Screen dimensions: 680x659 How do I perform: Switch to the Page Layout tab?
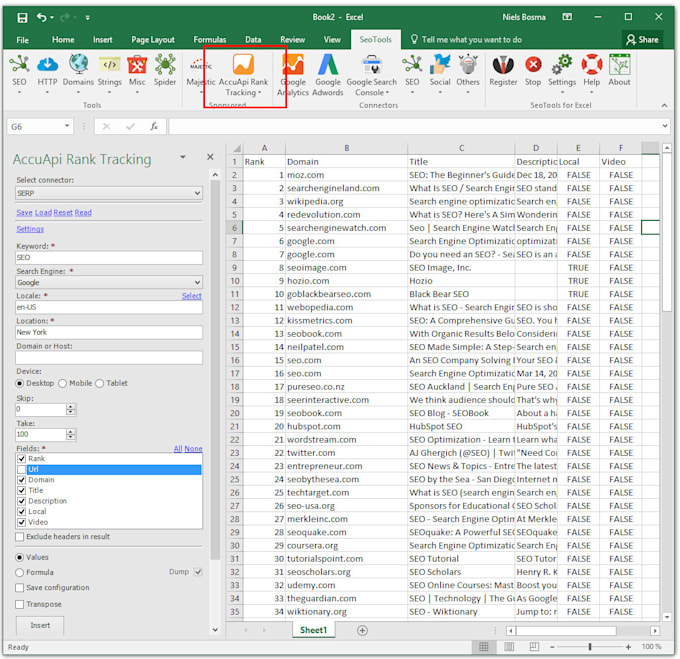click(153, 40)
